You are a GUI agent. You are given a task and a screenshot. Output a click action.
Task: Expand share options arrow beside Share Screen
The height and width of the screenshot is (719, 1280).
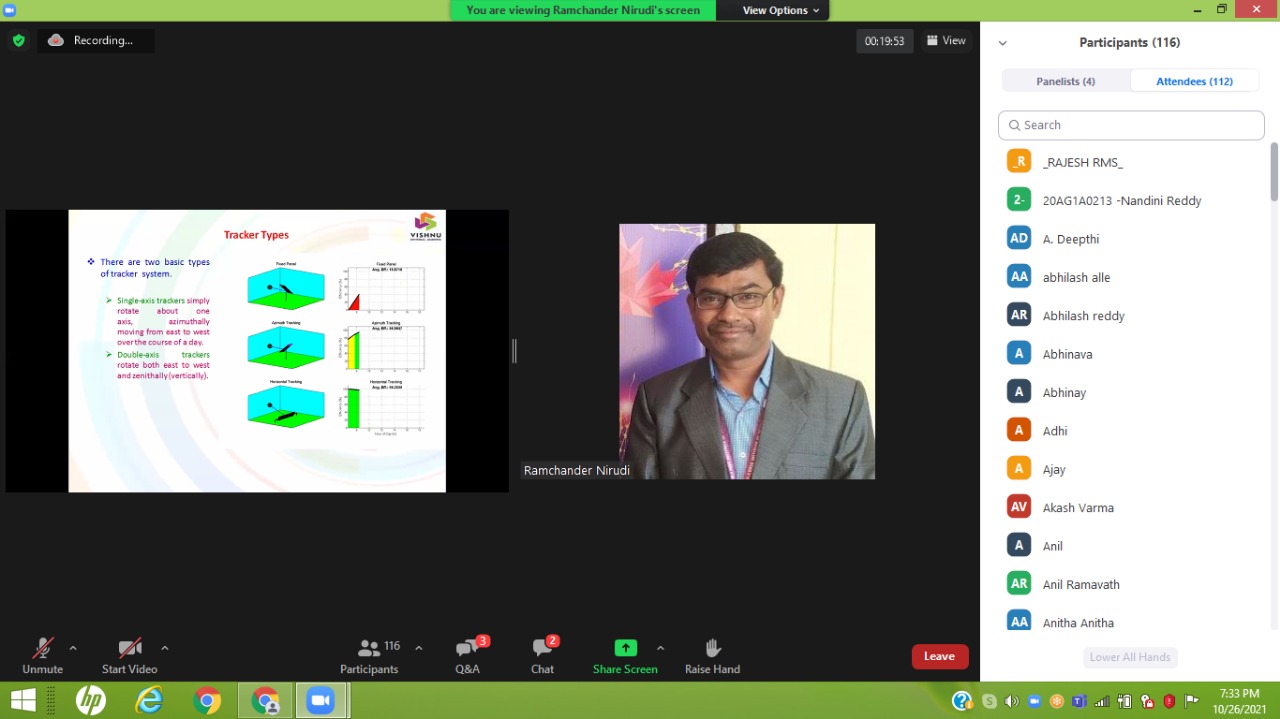[x=660, y=648]
